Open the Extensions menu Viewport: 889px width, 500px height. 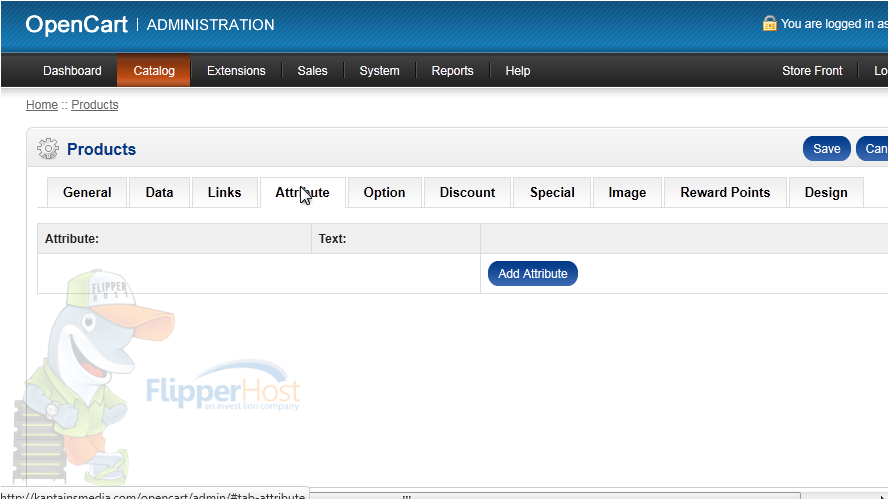236,71
